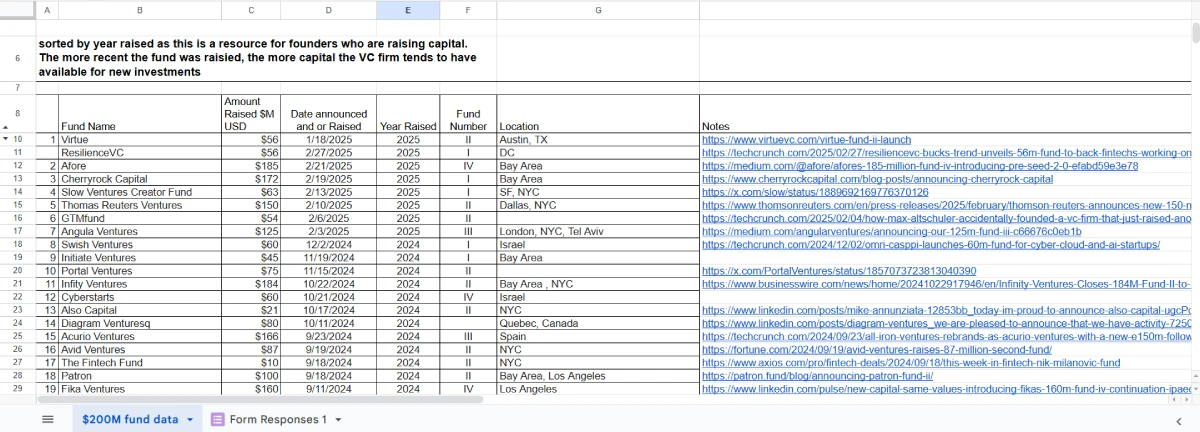
Task: Select the "$185" amount cell
Action: click(x=251, y=166)
